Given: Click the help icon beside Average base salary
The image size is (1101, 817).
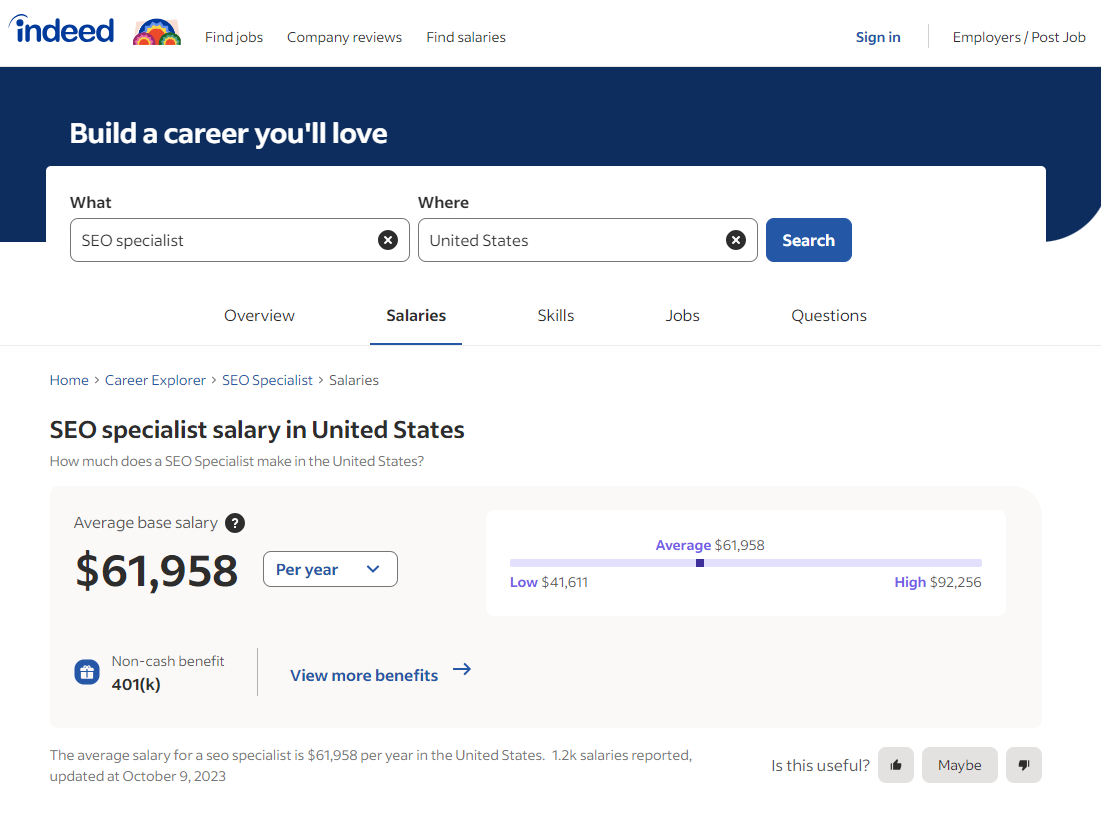Looking at the screenshot, I should 235,523.
